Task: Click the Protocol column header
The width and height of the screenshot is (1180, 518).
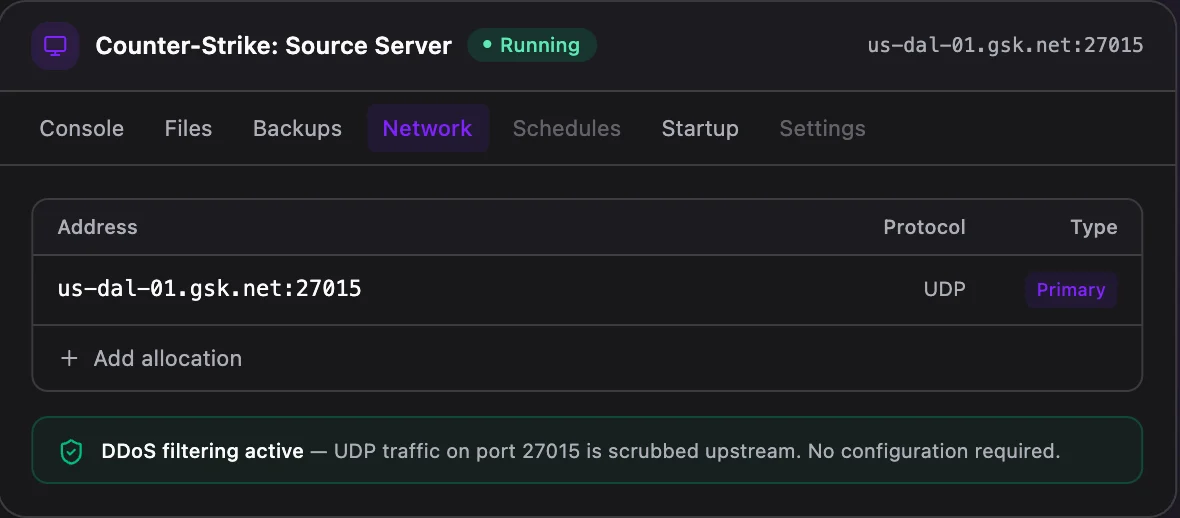Action: 924,227
